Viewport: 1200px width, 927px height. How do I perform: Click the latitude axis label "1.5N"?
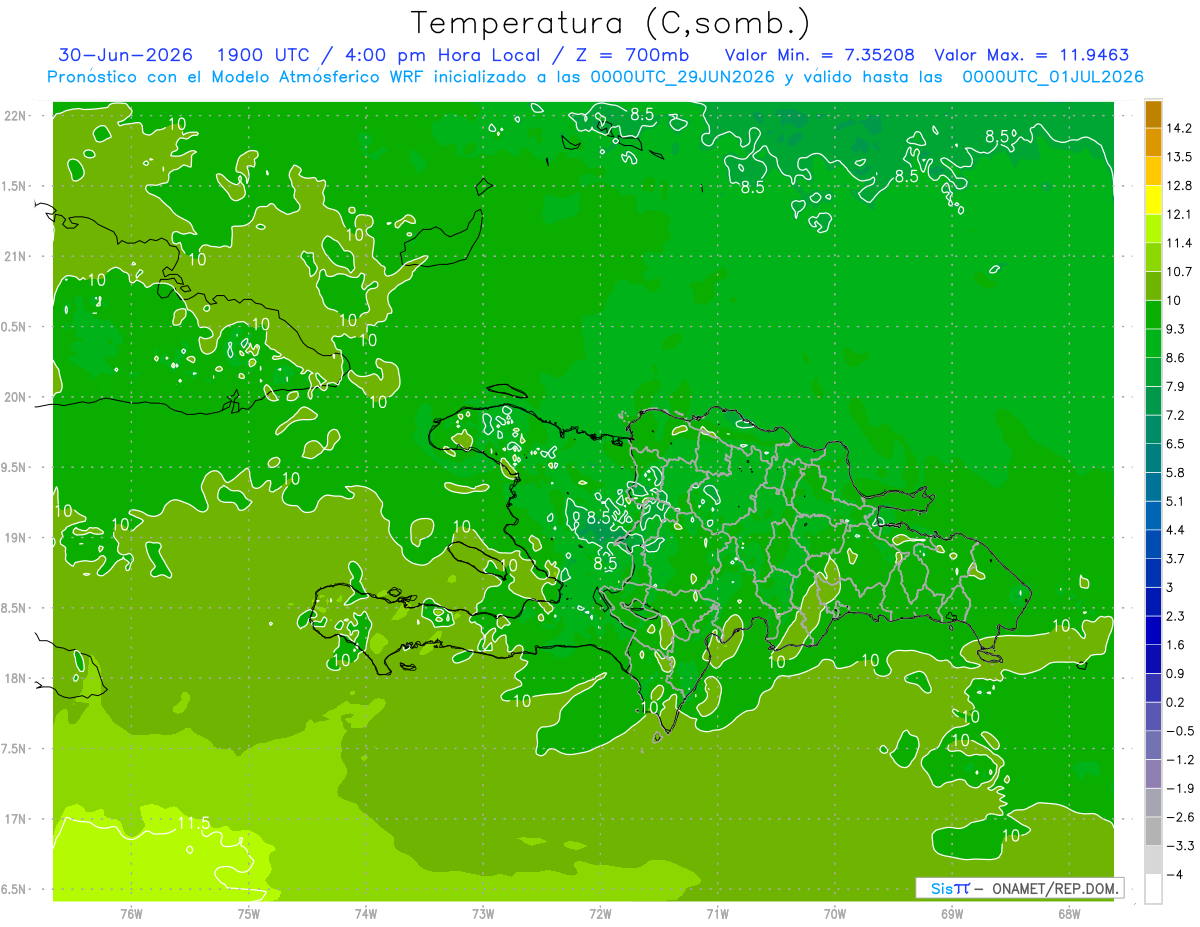pyautogui.click(x=15, y=186)
